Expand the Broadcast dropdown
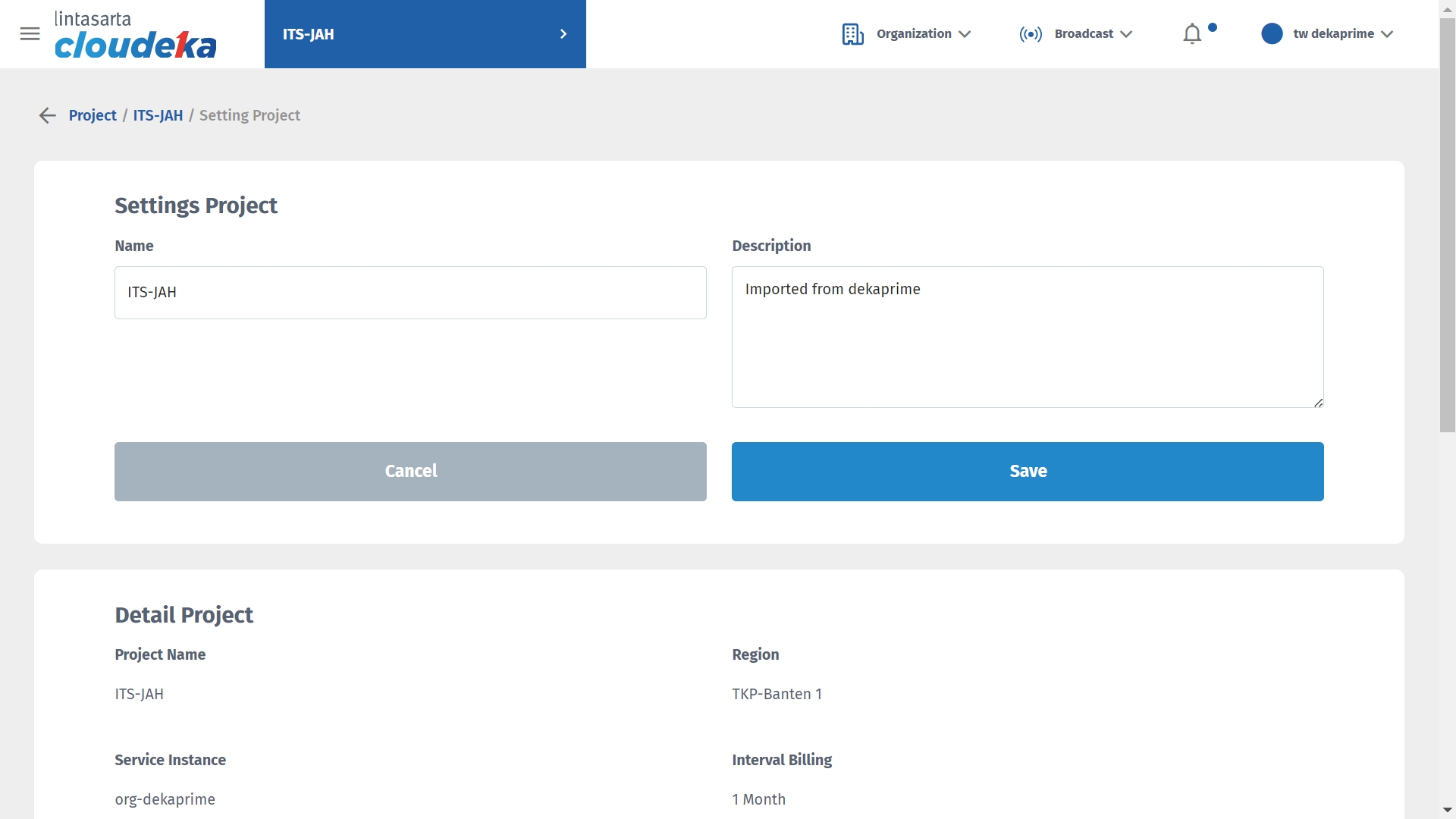This screenshot has height=819, width=1456. point(1093,34)
